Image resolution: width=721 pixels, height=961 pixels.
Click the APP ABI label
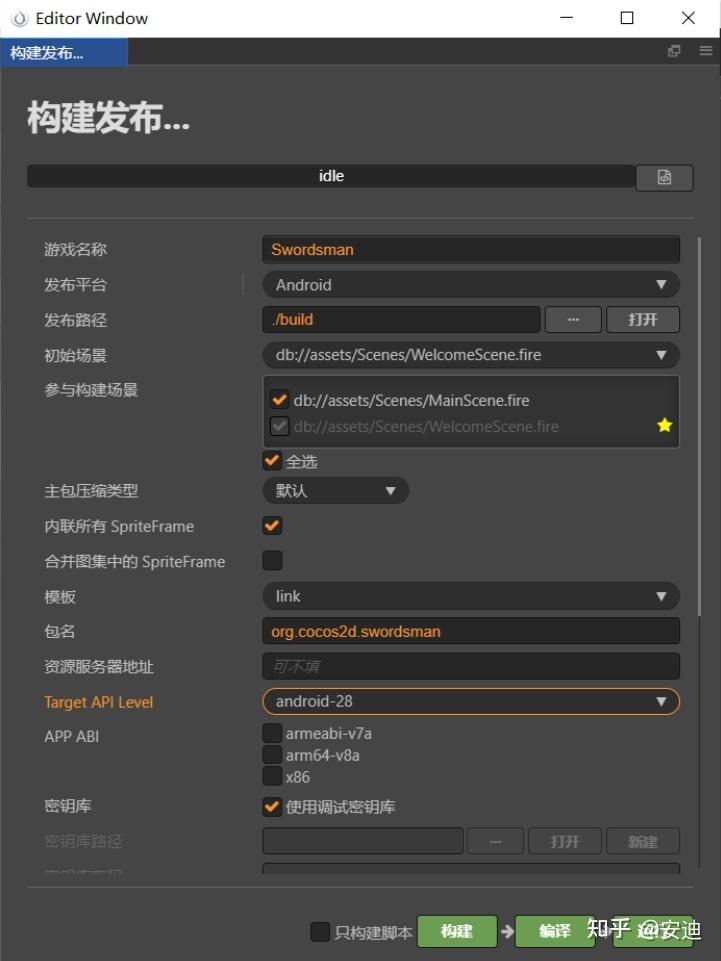point(71,737)
